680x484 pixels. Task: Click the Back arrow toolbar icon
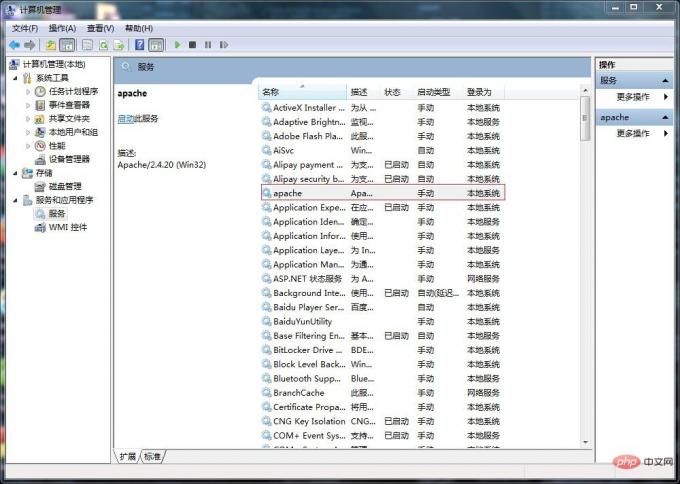tap(14, 45)
